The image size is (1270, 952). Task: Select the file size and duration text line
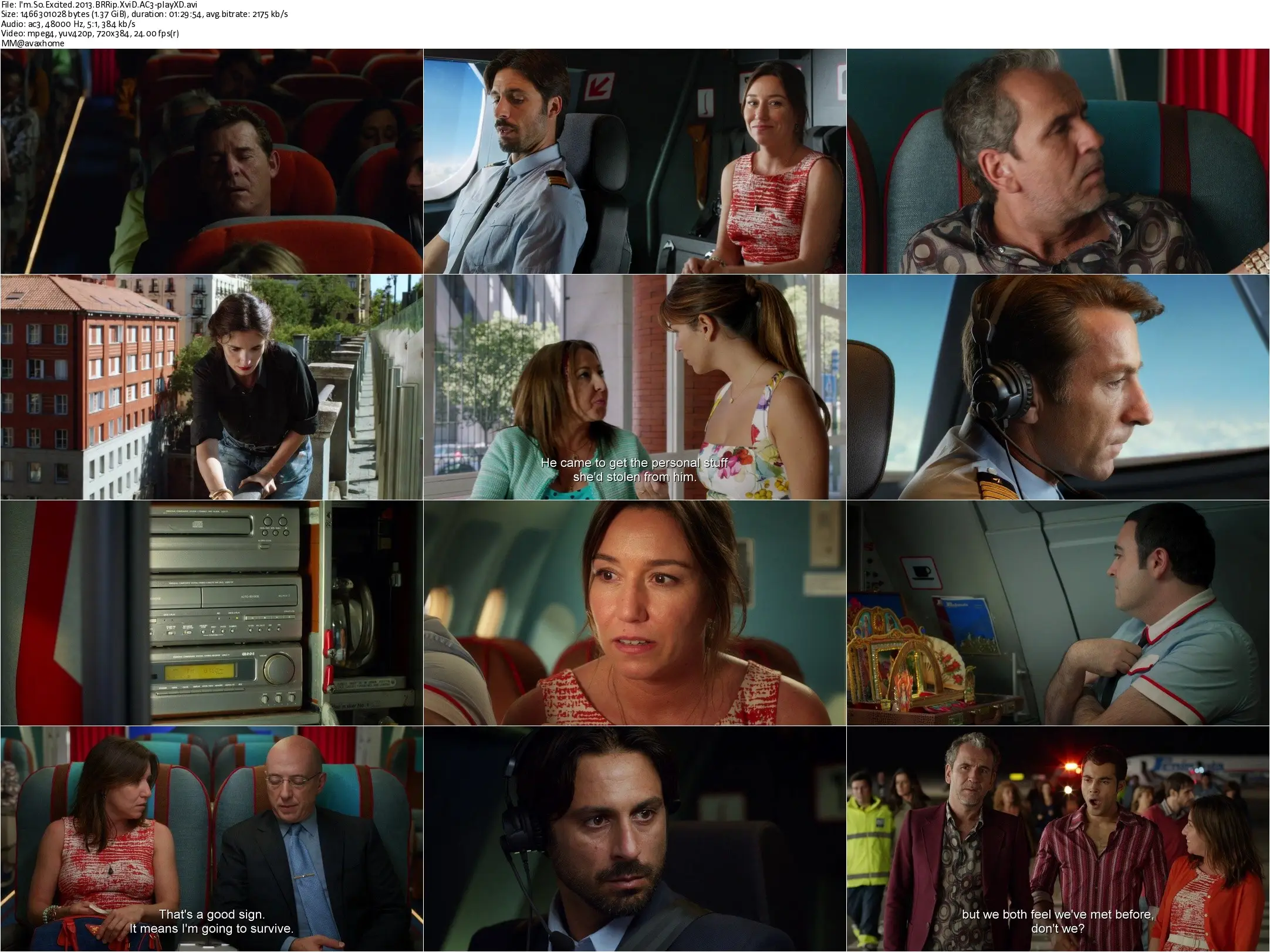point(144,15)
